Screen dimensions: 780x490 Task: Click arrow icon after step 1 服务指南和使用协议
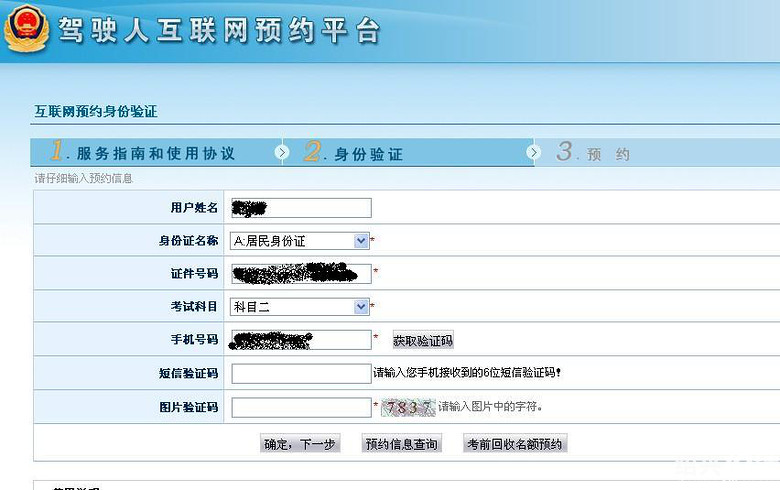pos(282,152)
